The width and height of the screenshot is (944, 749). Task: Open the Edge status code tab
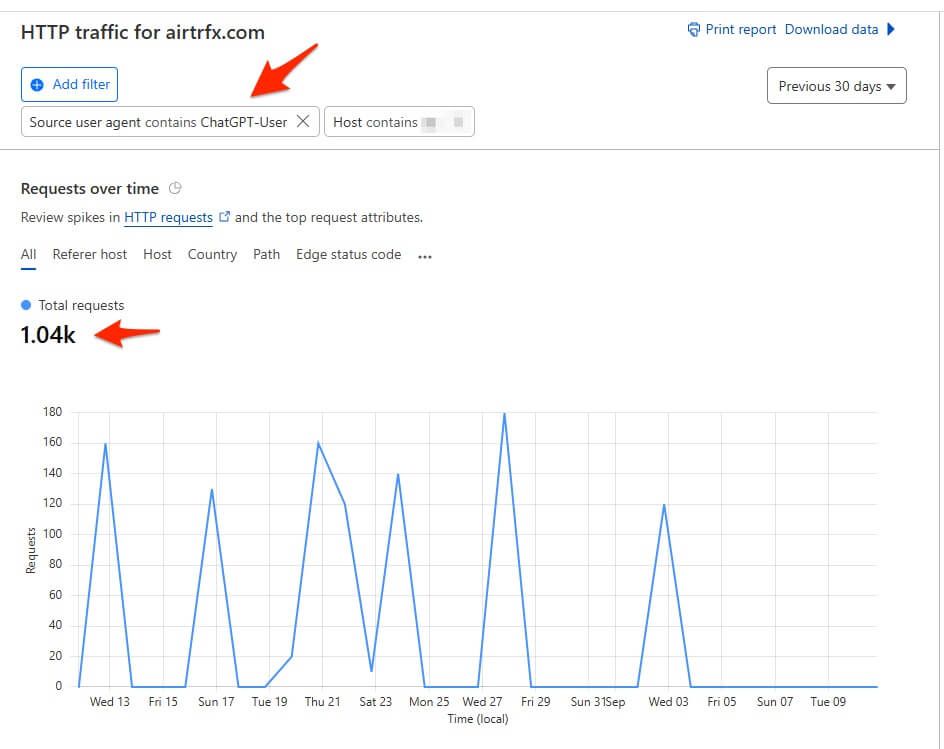pyautogui.click(x=348, y=255)
